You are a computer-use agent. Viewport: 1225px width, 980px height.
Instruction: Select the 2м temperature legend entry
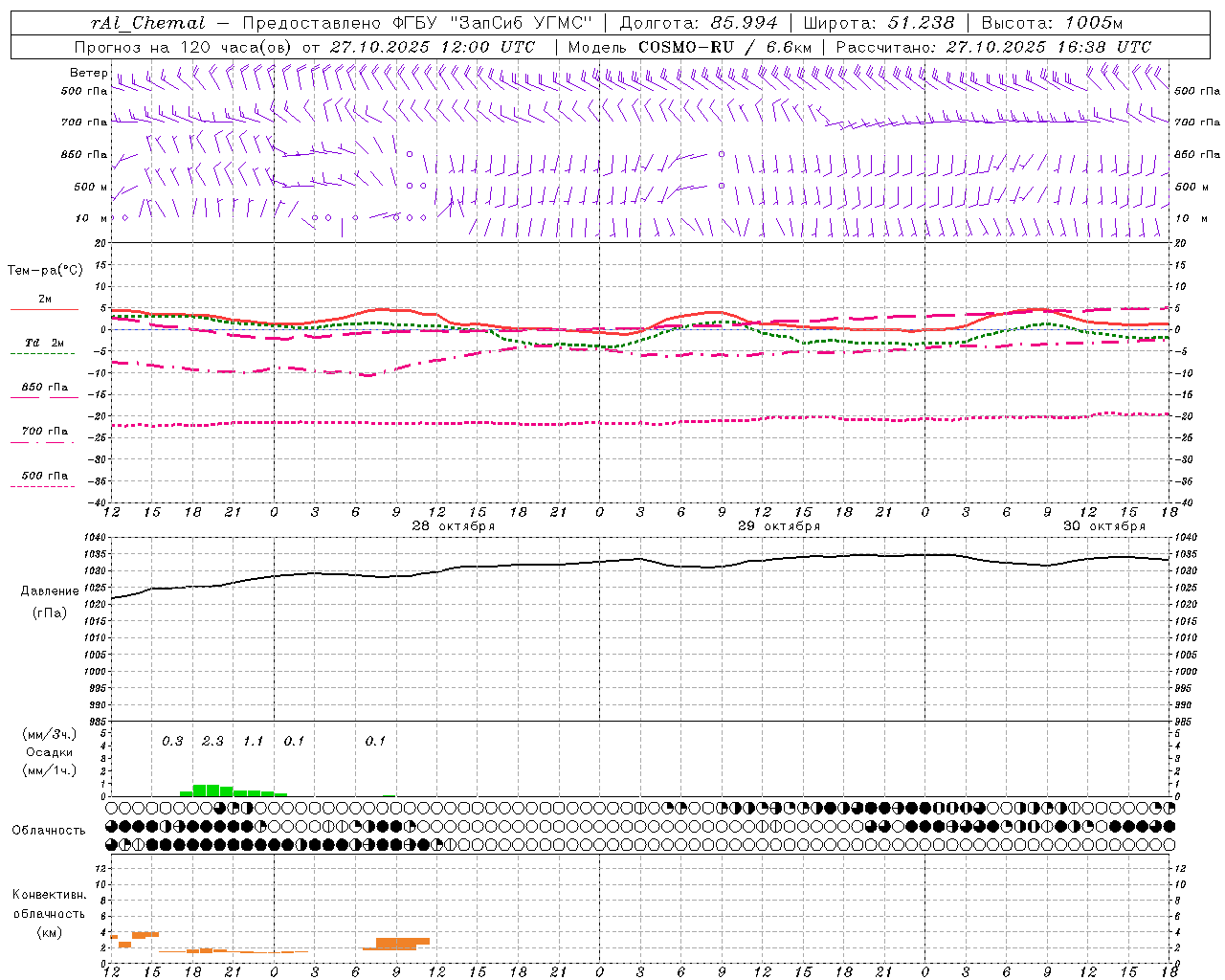pyautogui.click(x=45, y=300)
